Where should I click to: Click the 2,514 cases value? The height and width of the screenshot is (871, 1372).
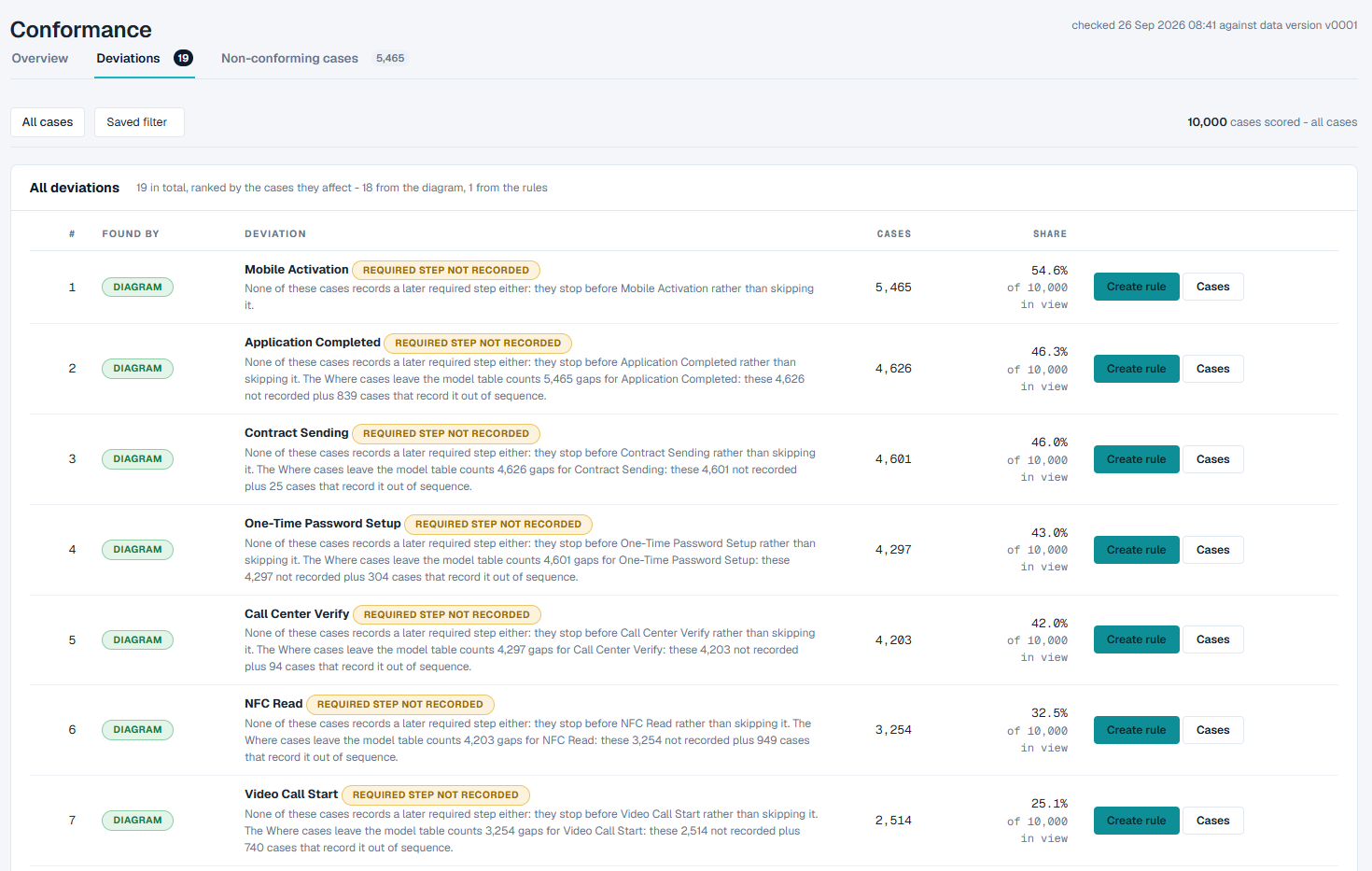coord(893,821)
